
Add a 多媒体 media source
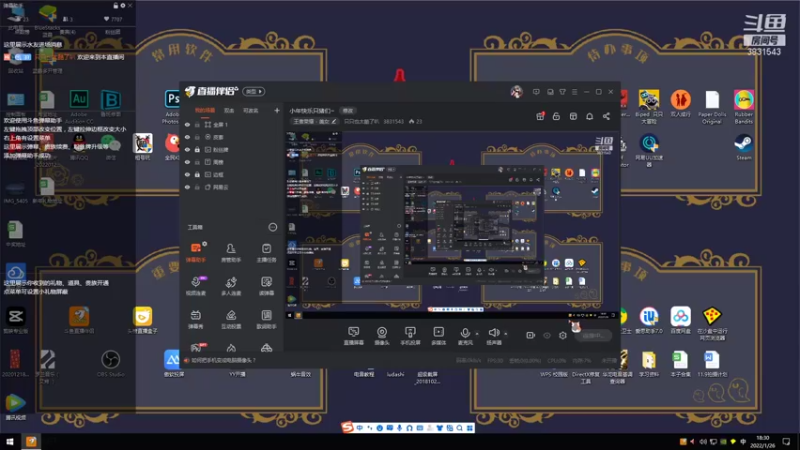pos(438,336)
